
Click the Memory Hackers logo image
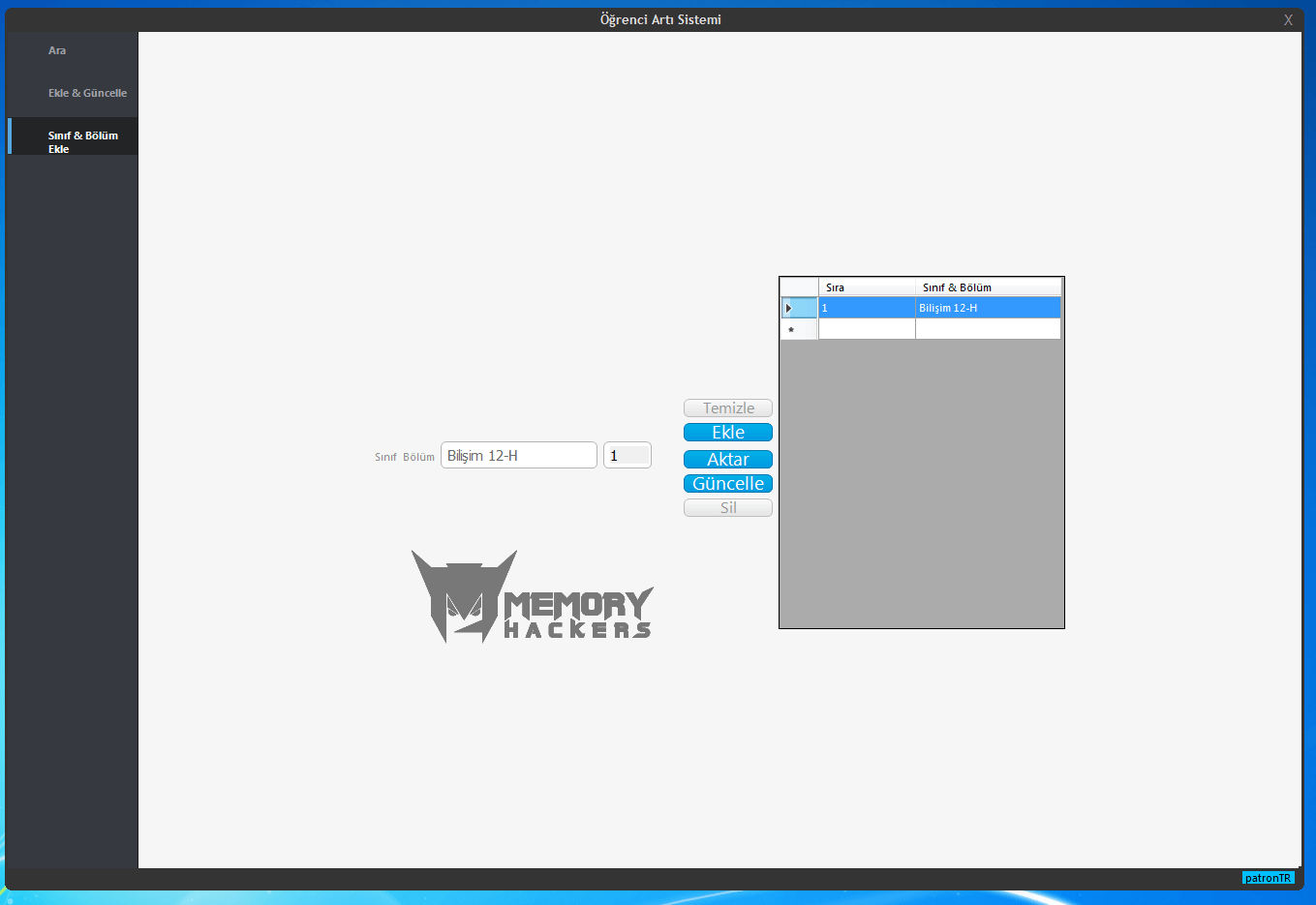532,596
